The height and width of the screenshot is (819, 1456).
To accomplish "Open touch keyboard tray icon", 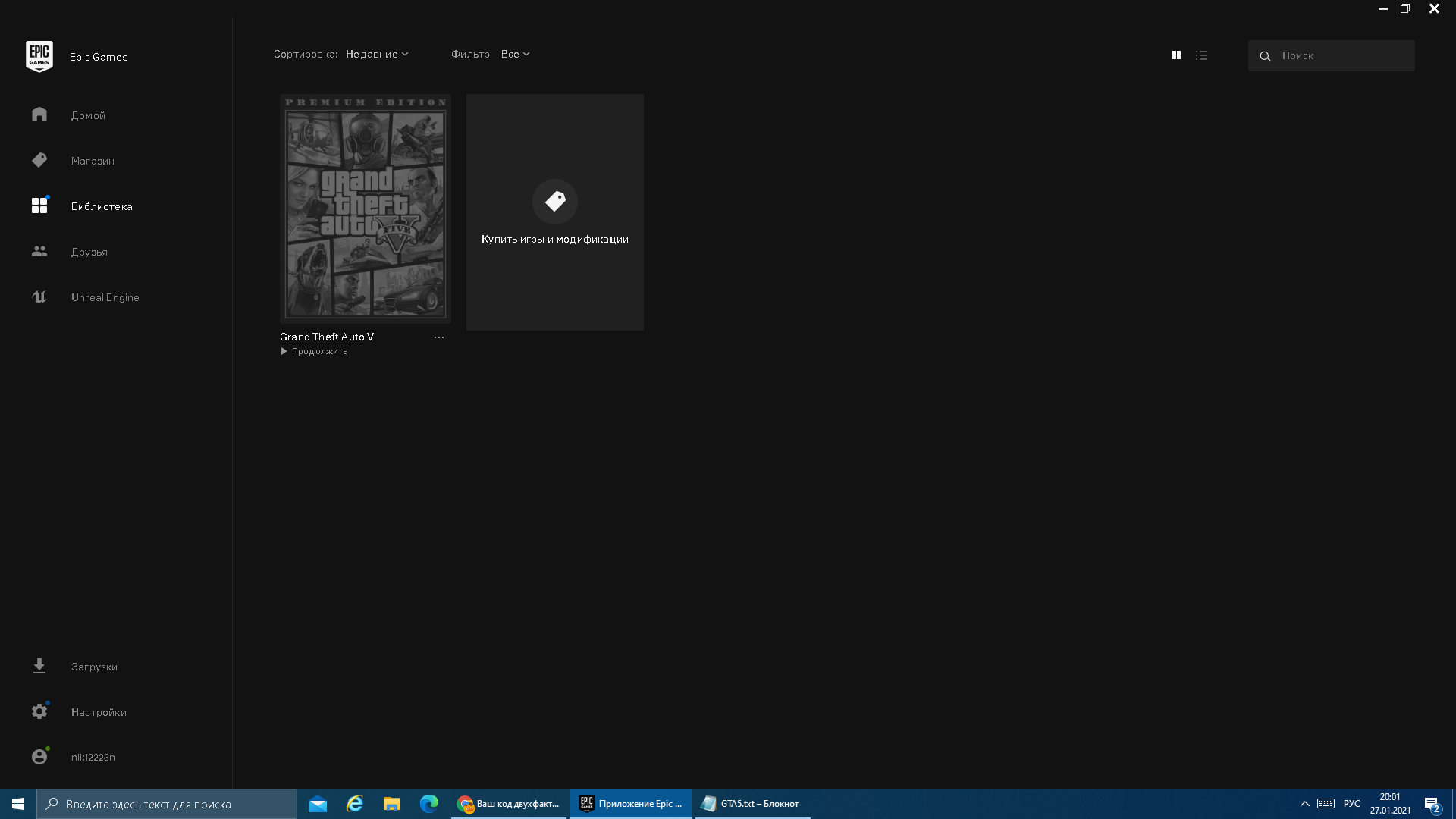I will pyautogui.click(x=1326, y=804).
